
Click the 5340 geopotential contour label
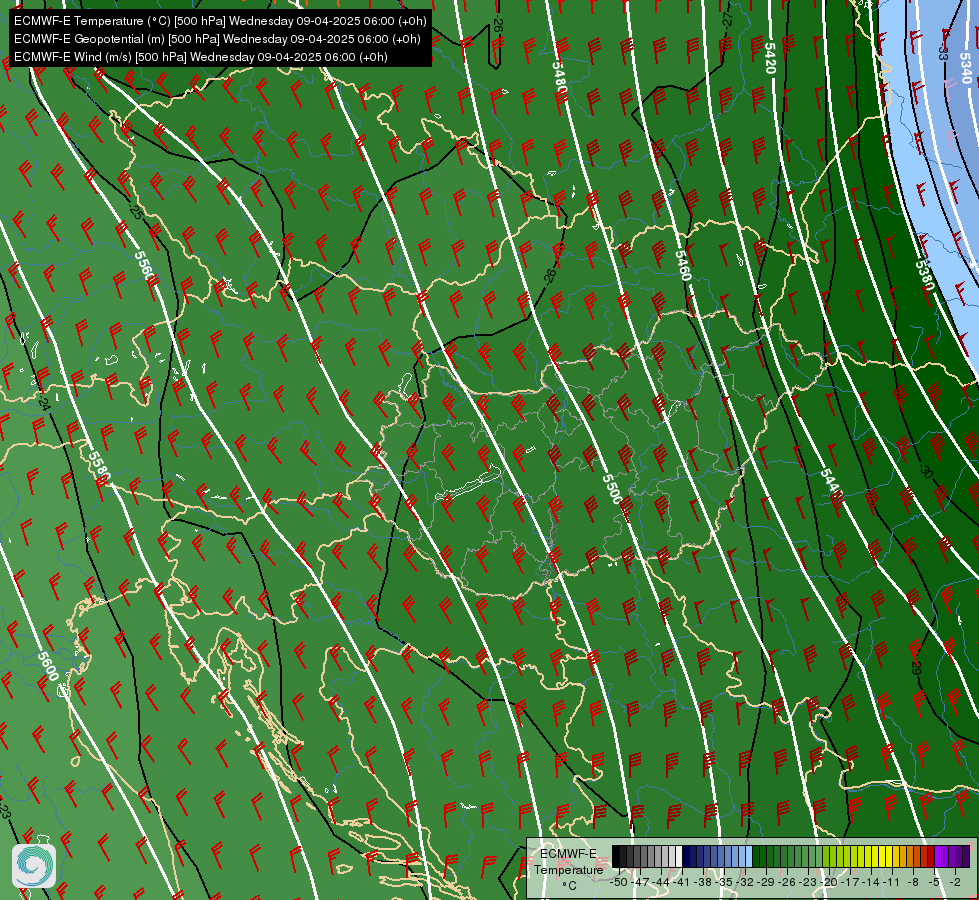pyautogui.click(x=966, y=69)
